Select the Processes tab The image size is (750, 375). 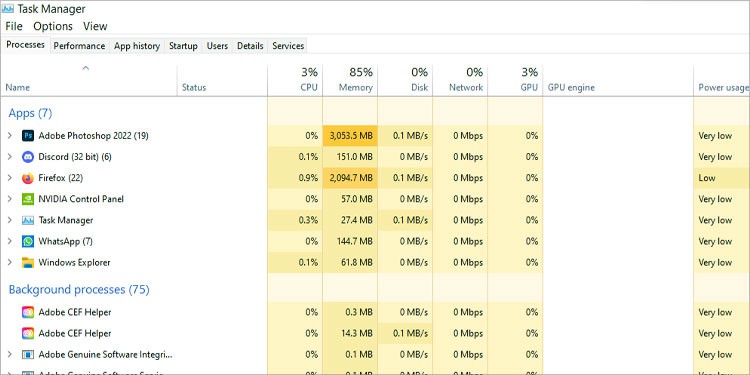[x=25, y=45]
